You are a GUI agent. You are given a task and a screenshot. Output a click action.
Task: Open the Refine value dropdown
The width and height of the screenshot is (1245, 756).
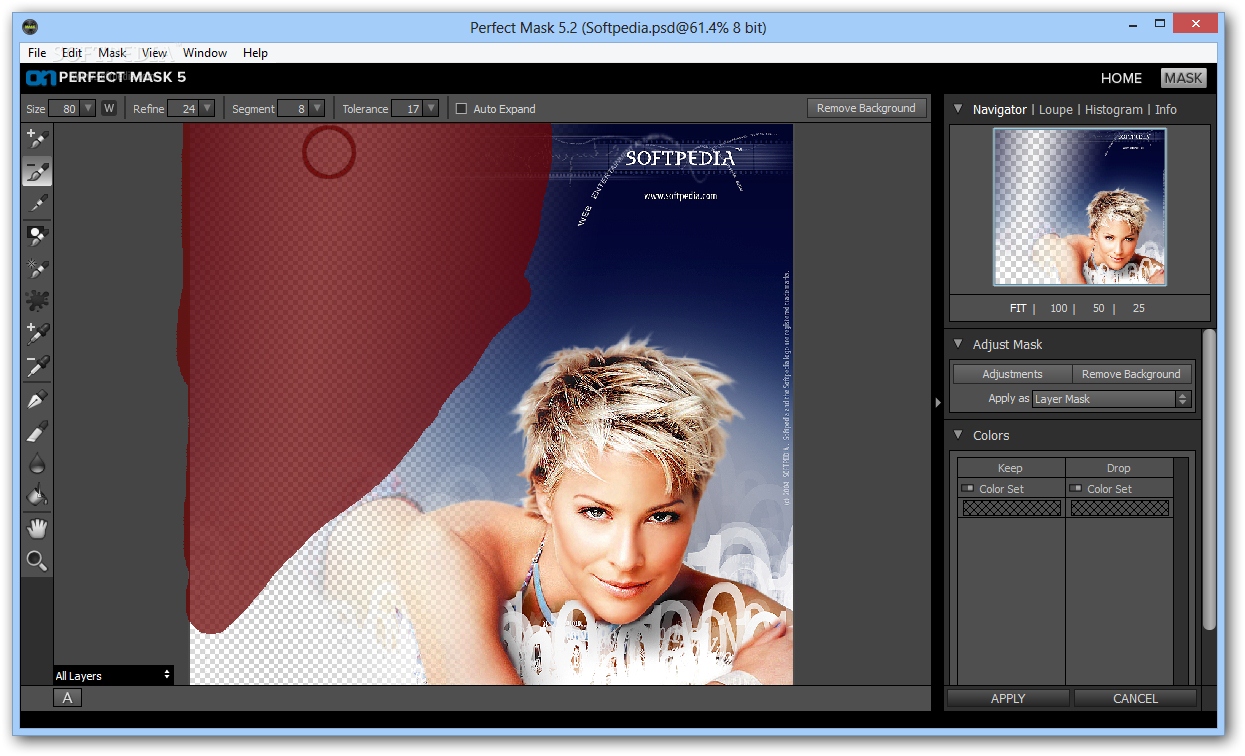[x=207, y=108]
